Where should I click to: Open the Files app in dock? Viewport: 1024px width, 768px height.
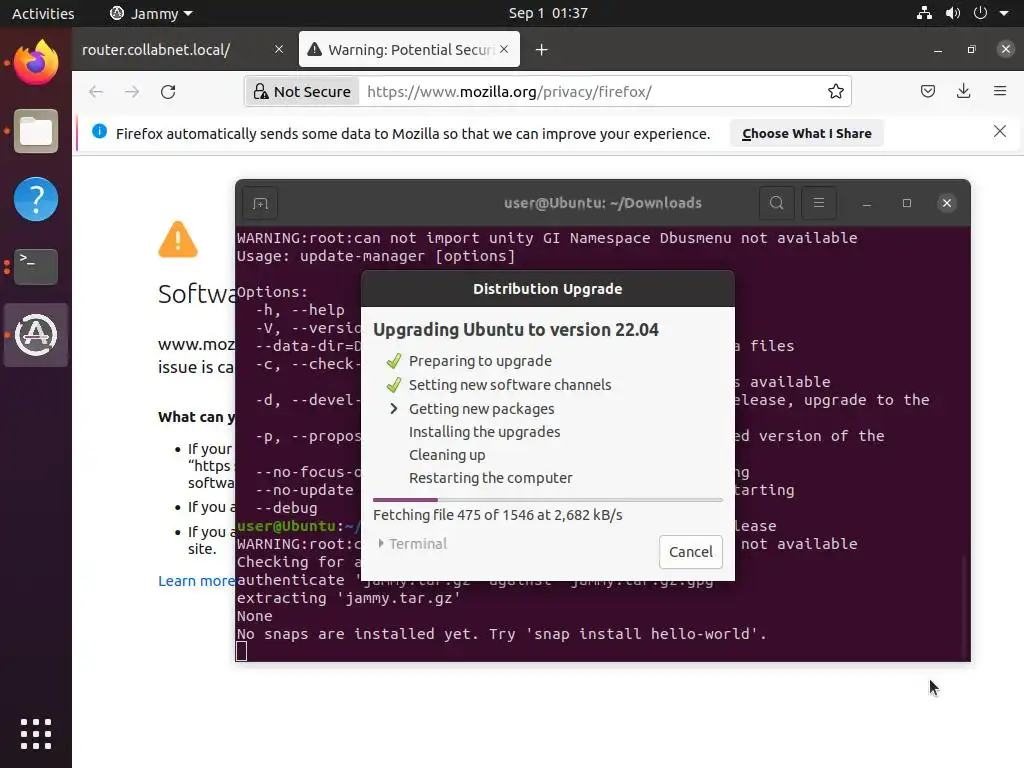tap(36, 131)
